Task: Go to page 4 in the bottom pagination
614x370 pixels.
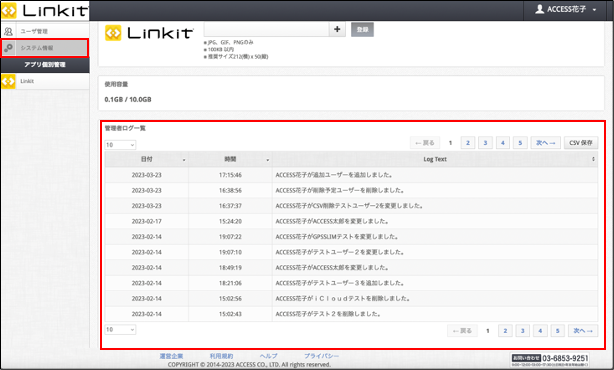Action: (540, 331)
